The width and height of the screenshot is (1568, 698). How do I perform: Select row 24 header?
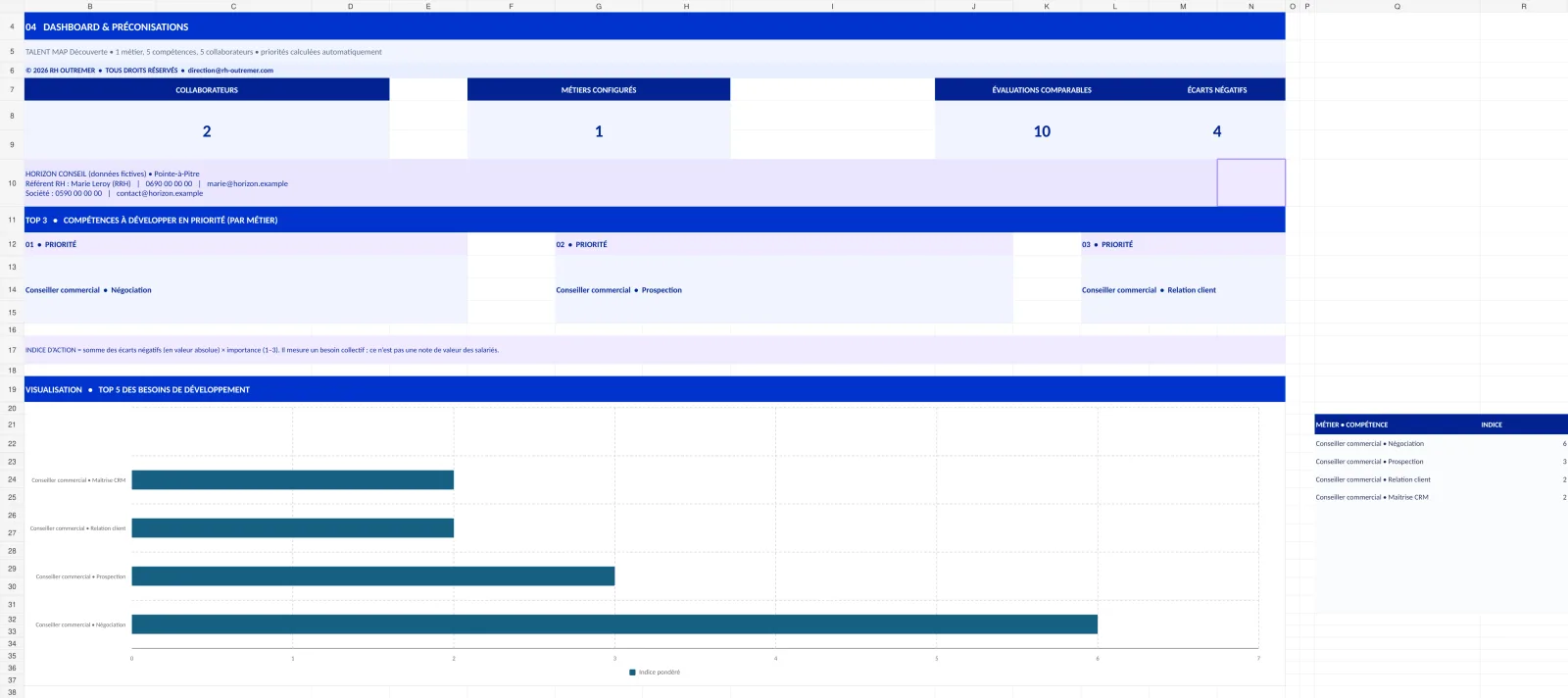pyautogui.click(x=12, y=479)
